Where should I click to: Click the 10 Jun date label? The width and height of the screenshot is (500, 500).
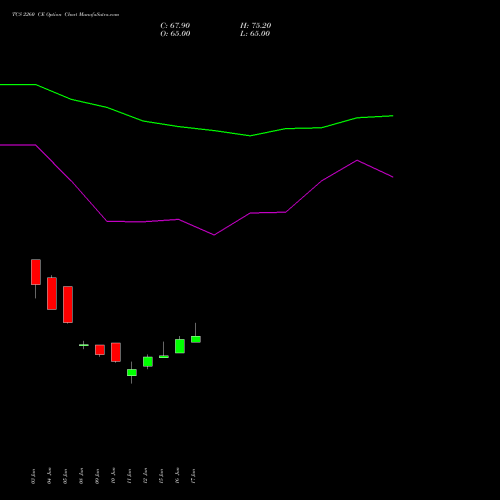113,476
